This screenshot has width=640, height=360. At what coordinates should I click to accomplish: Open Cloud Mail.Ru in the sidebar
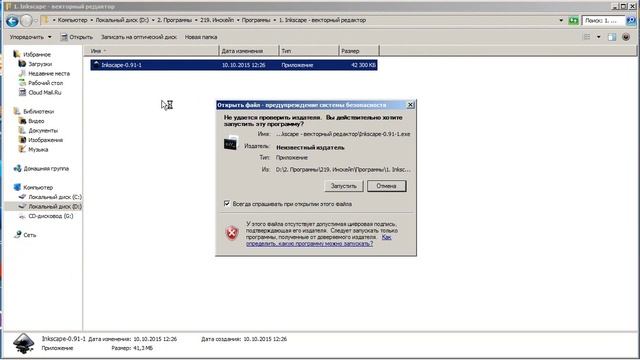point(44,93)
